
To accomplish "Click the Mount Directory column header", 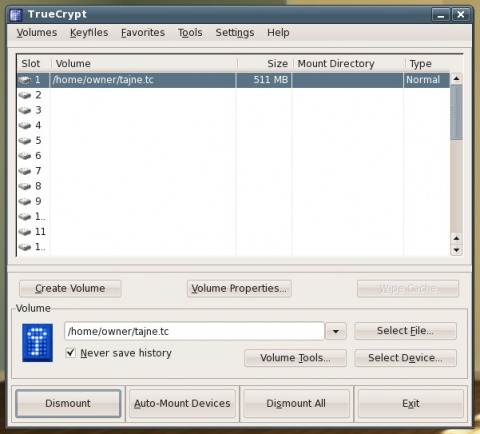I will (x=349, y=63).
